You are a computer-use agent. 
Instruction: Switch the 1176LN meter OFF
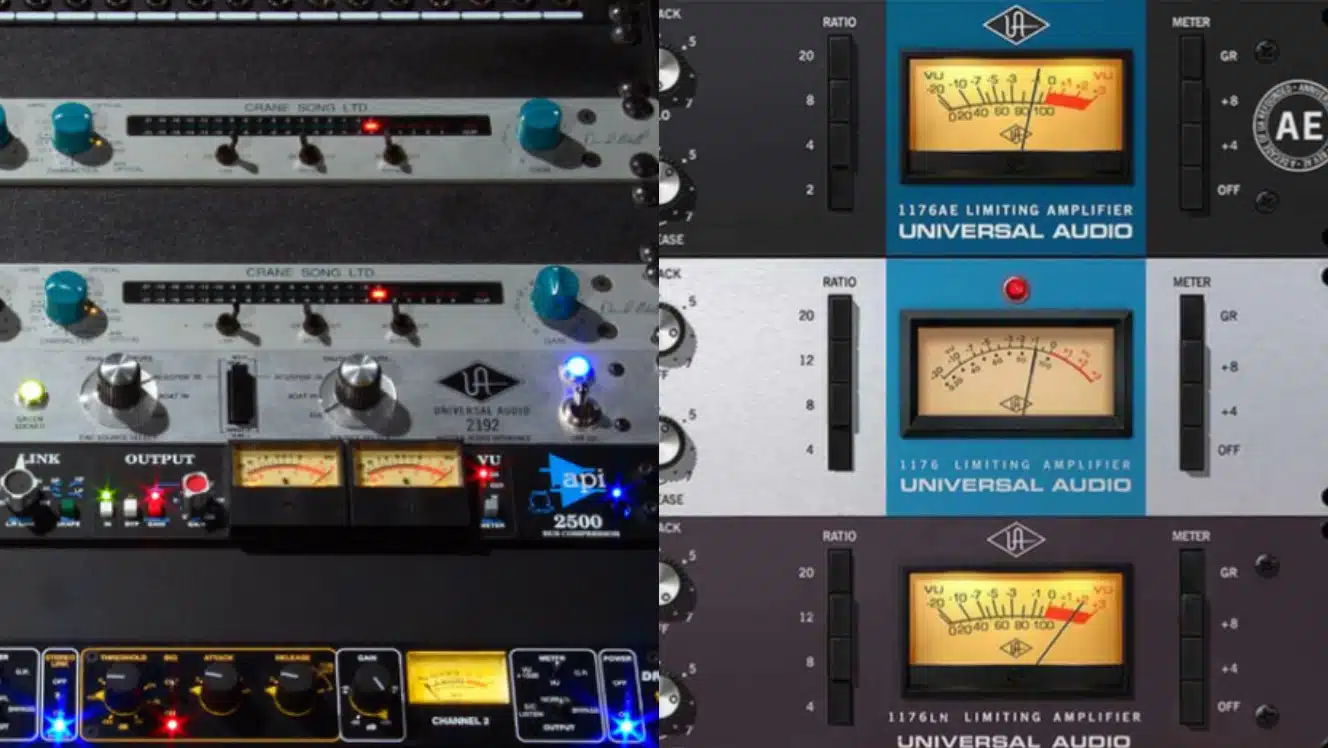(1192, 704)
